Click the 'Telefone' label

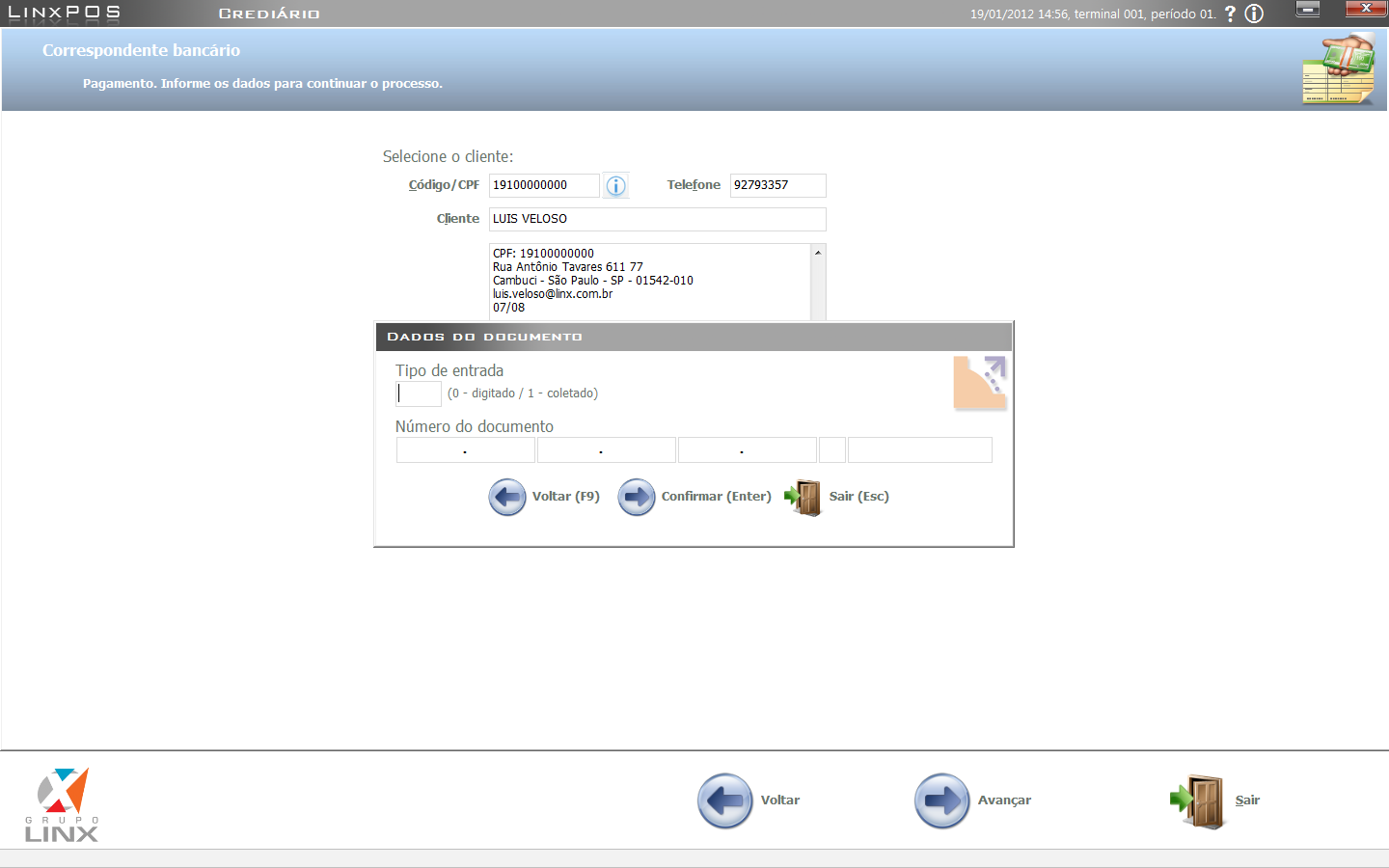point(694,185)
